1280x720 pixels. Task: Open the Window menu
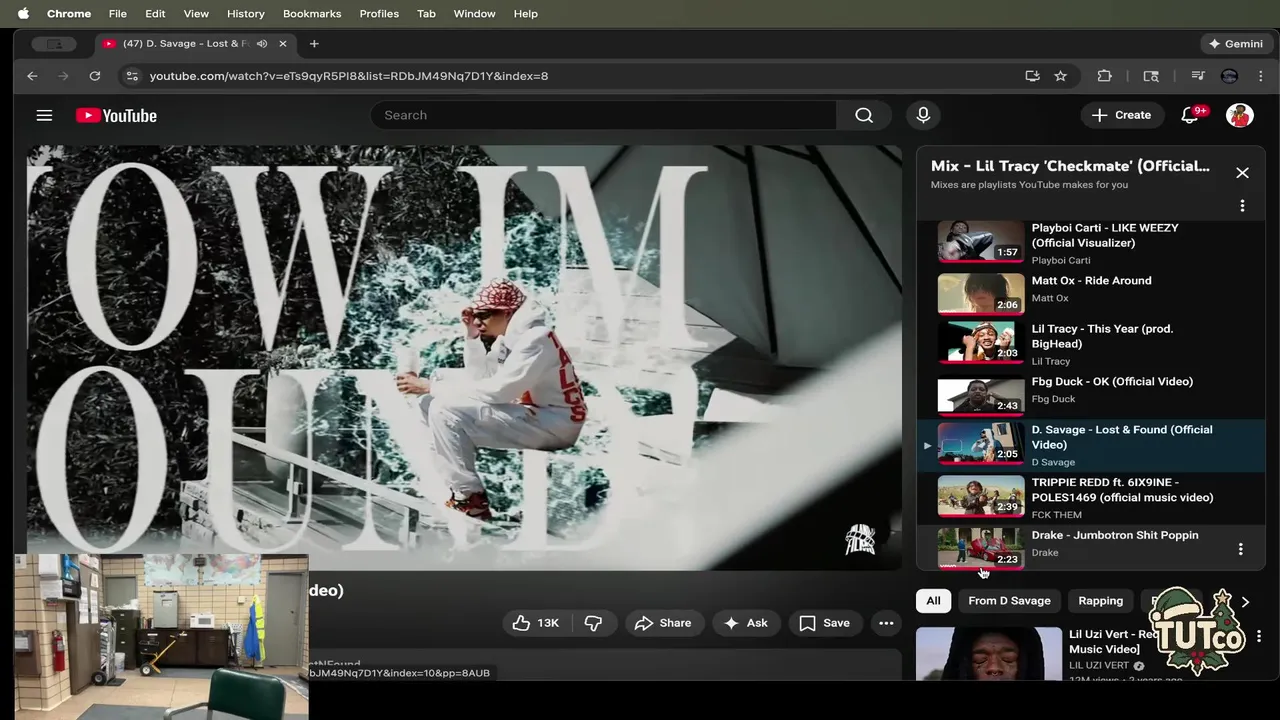coord(474,14)
